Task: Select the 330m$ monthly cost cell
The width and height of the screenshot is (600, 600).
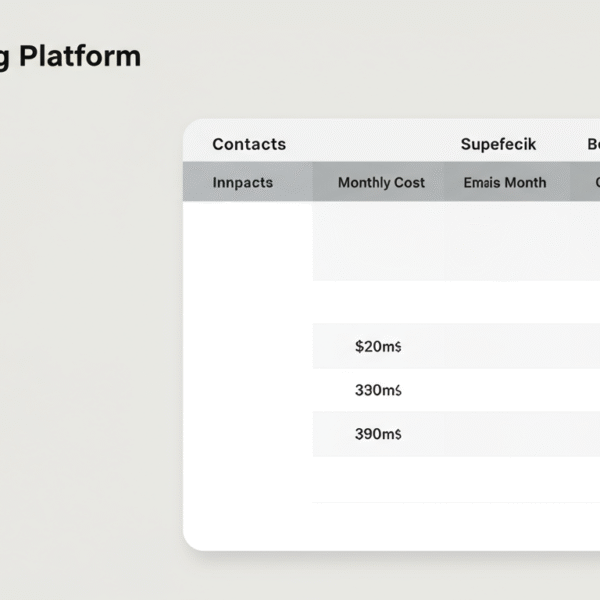Action: (378, 390)
